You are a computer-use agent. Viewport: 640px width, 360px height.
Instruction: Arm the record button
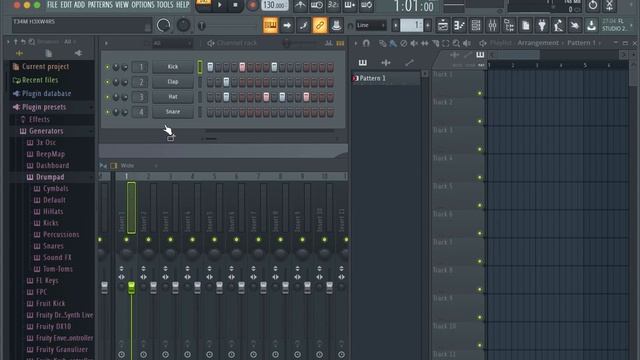[252, 5]
